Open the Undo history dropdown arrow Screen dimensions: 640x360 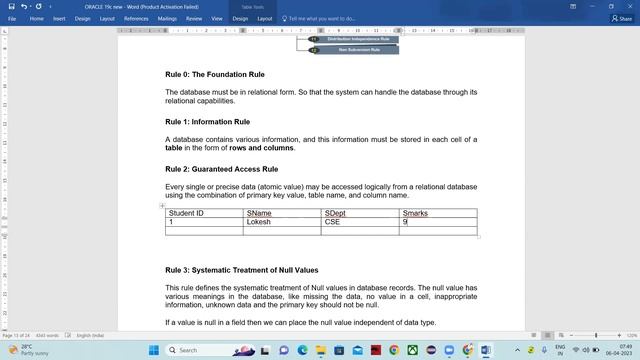click(x=31, y=7)
